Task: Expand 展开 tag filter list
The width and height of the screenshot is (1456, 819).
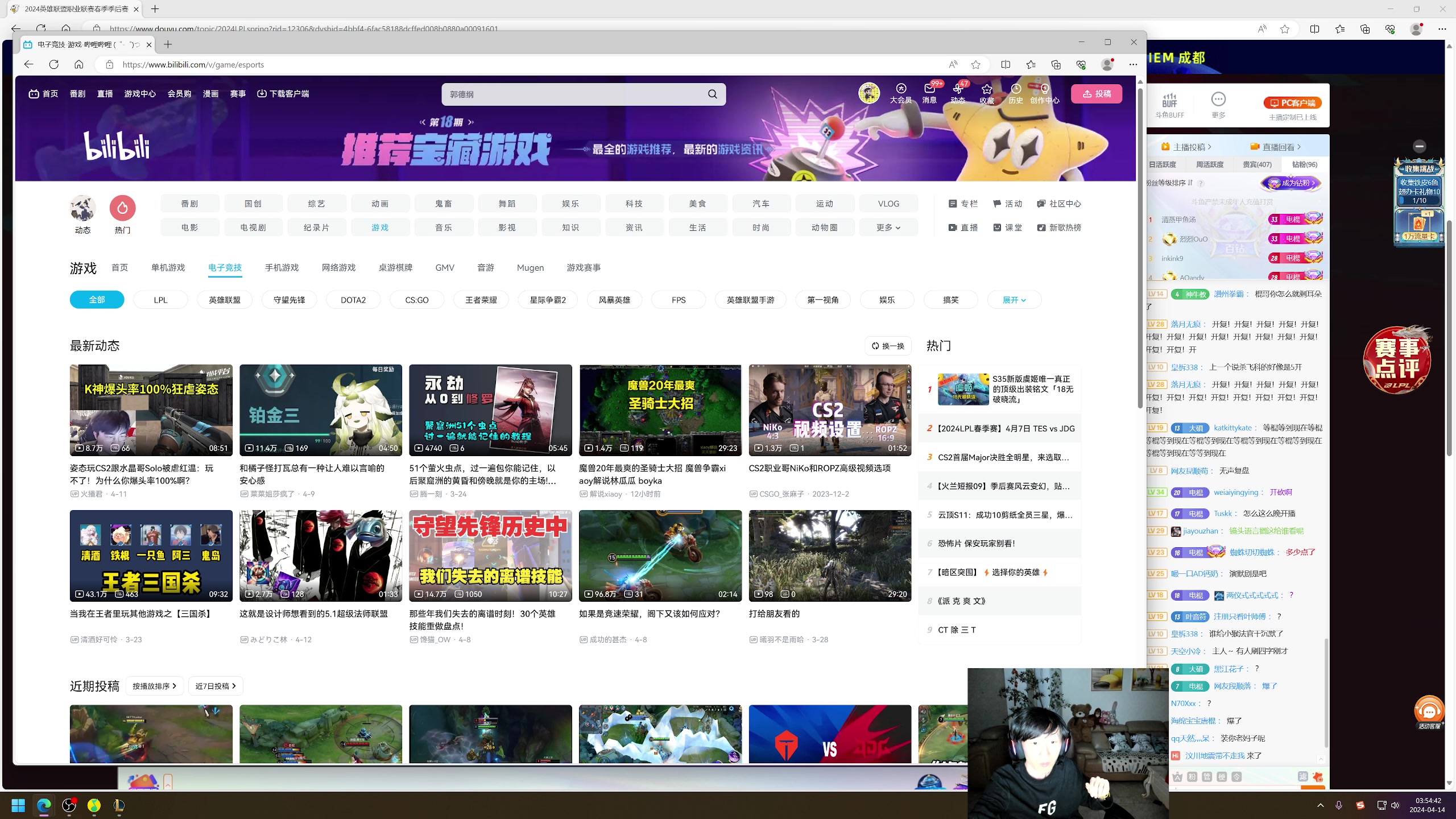Action: pos(1014,300)
